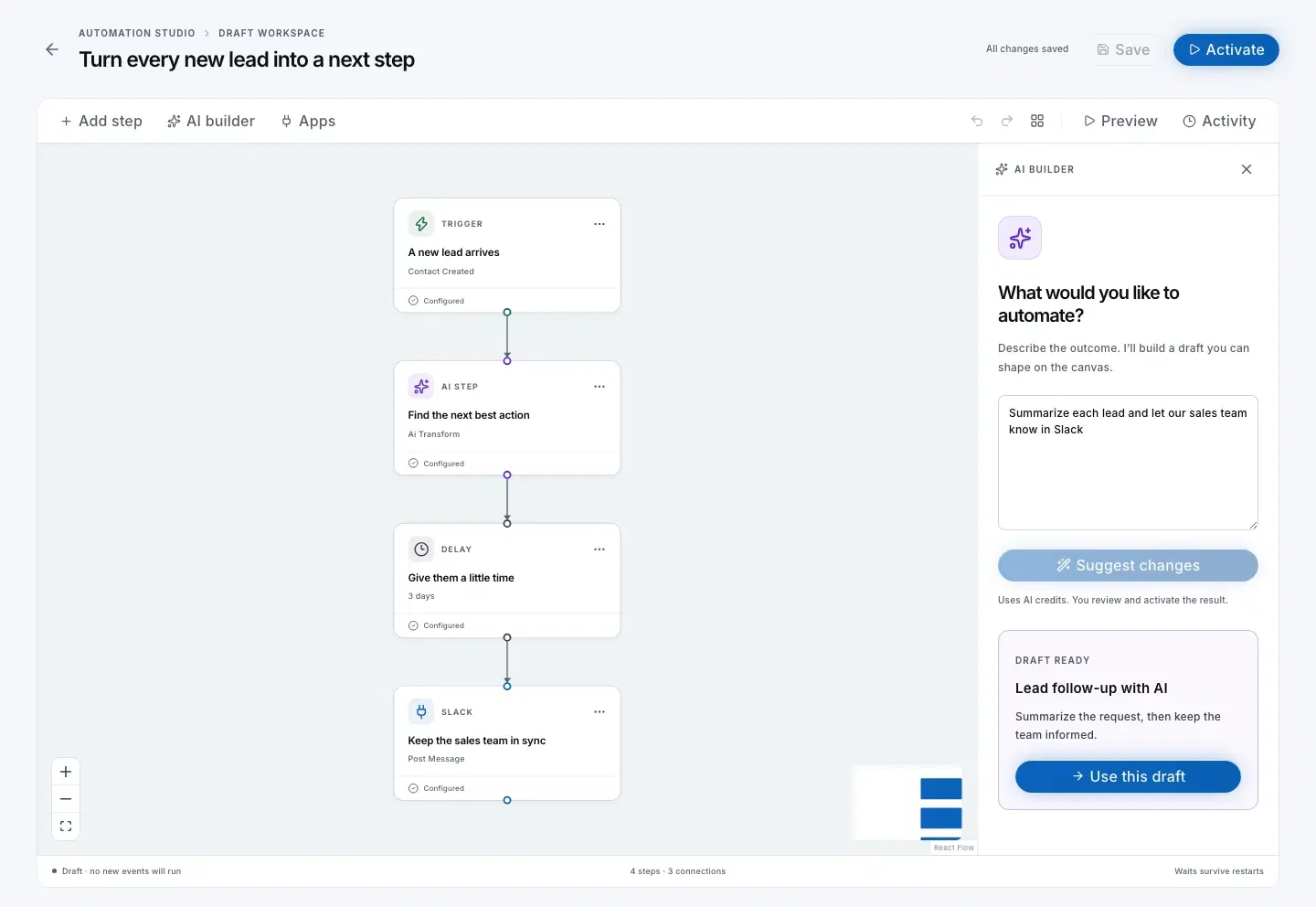The height and width of the screenshot is (907, 1316).
Task: Click the AI Step sparkle icon
Action: point(421,387)
